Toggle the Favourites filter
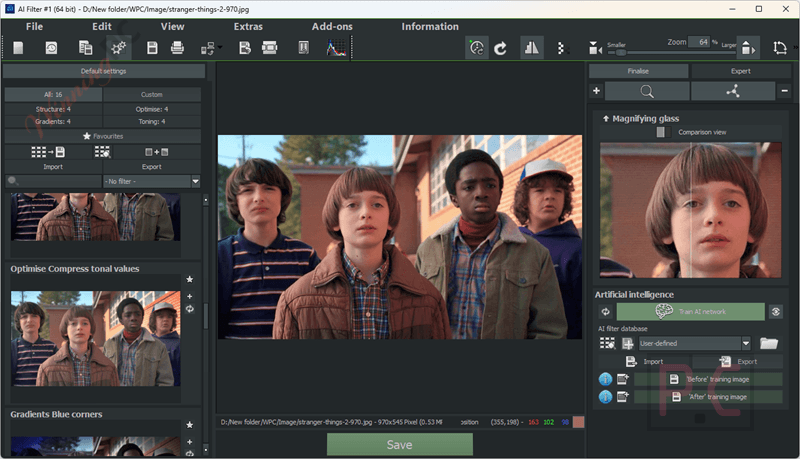This screenshot has height=459, width=800. (x=103, y=136)
